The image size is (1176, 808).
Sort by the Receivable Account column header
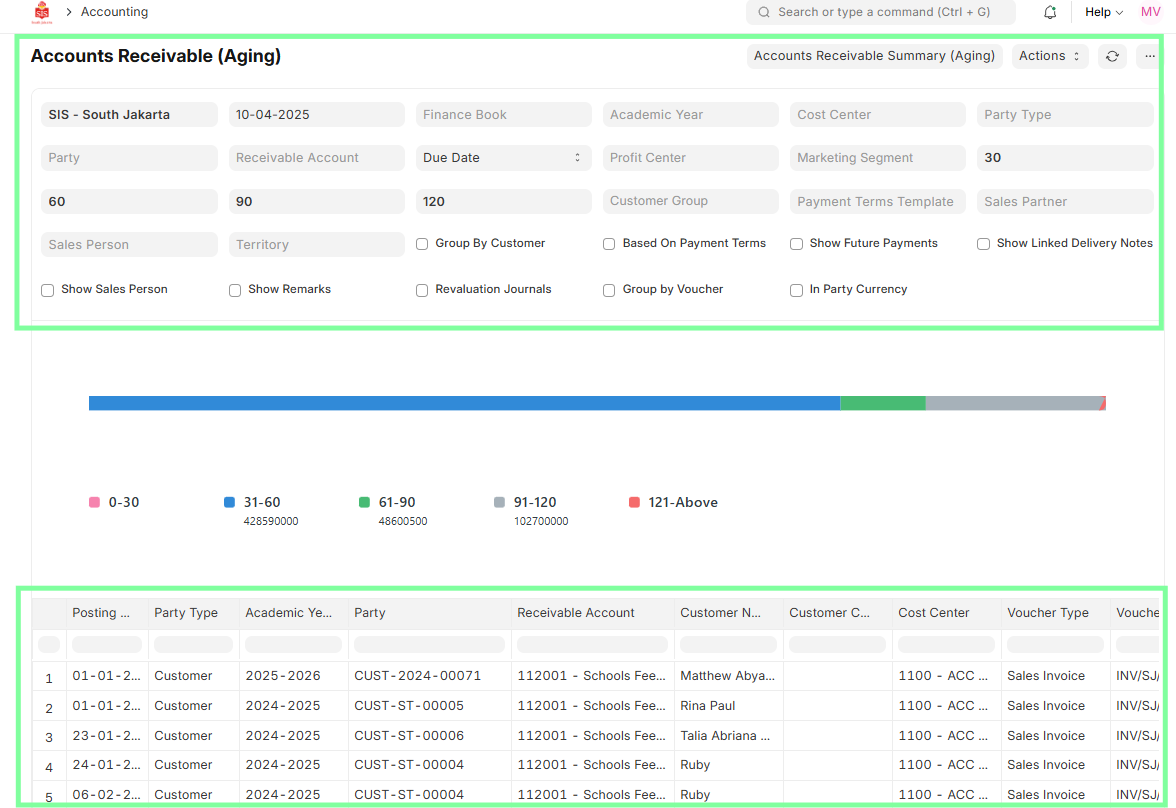click(x=576, y=613)
